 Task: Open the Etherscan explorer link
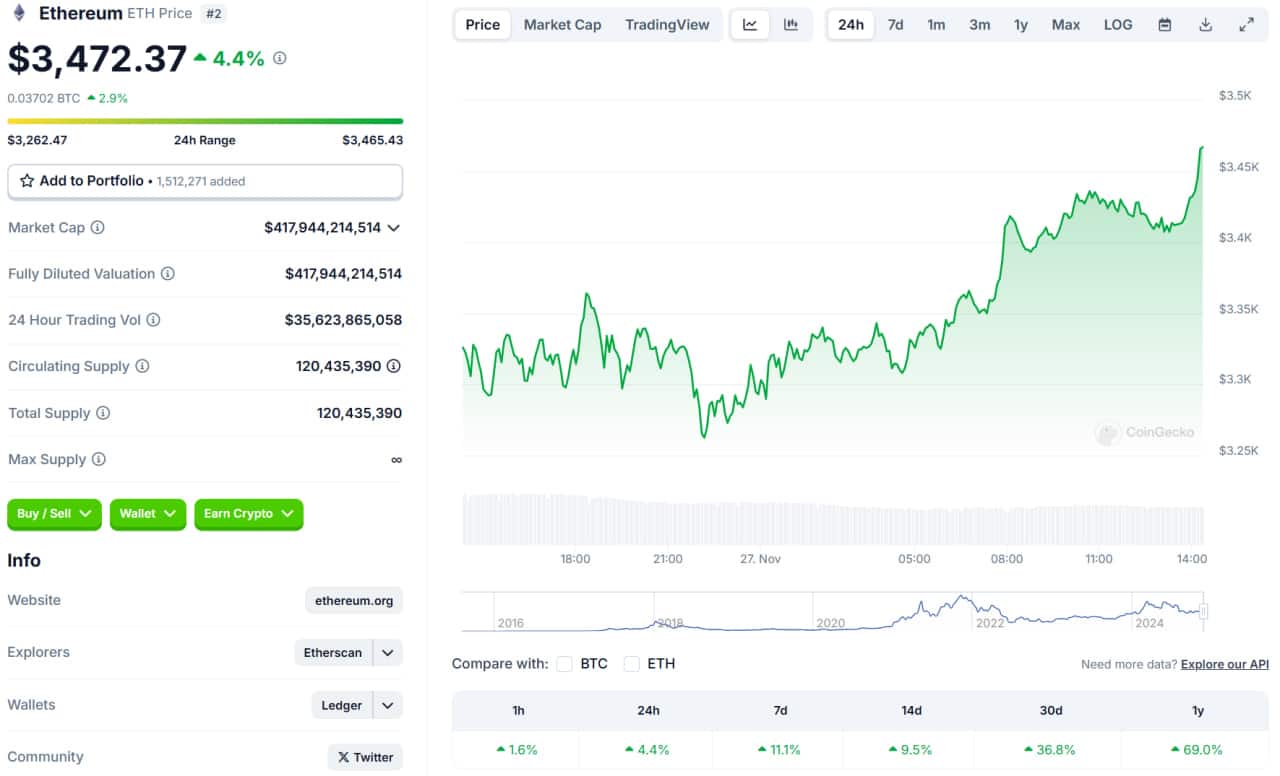coord(333,653)
